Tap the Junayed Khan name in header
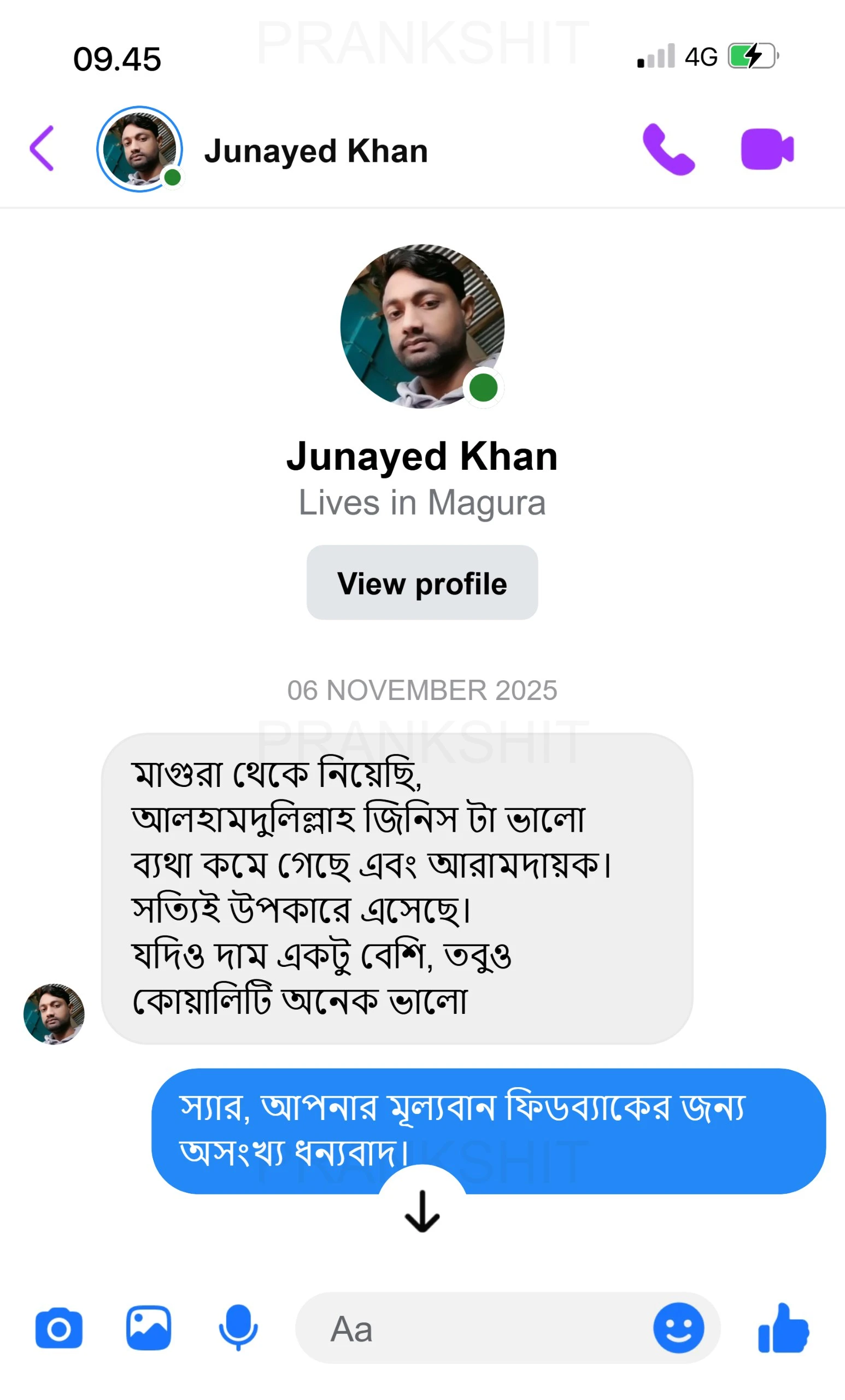The image size is (845, 1400). pyautogui.click(x=316, y=151)
